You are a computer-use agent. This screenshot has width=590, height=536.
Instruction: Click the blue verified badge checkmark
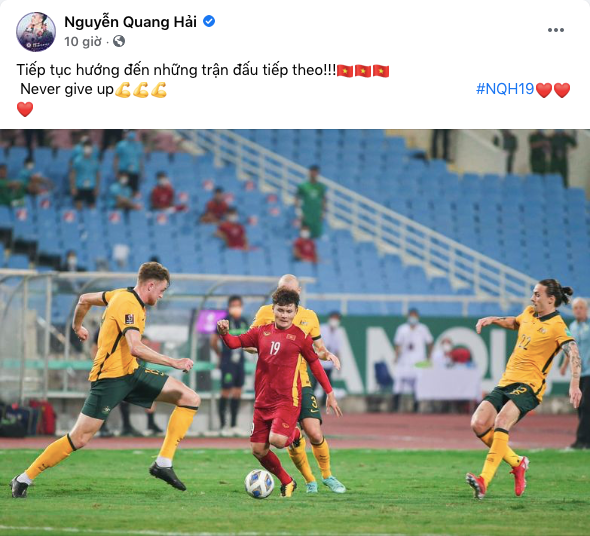(209, 21)
